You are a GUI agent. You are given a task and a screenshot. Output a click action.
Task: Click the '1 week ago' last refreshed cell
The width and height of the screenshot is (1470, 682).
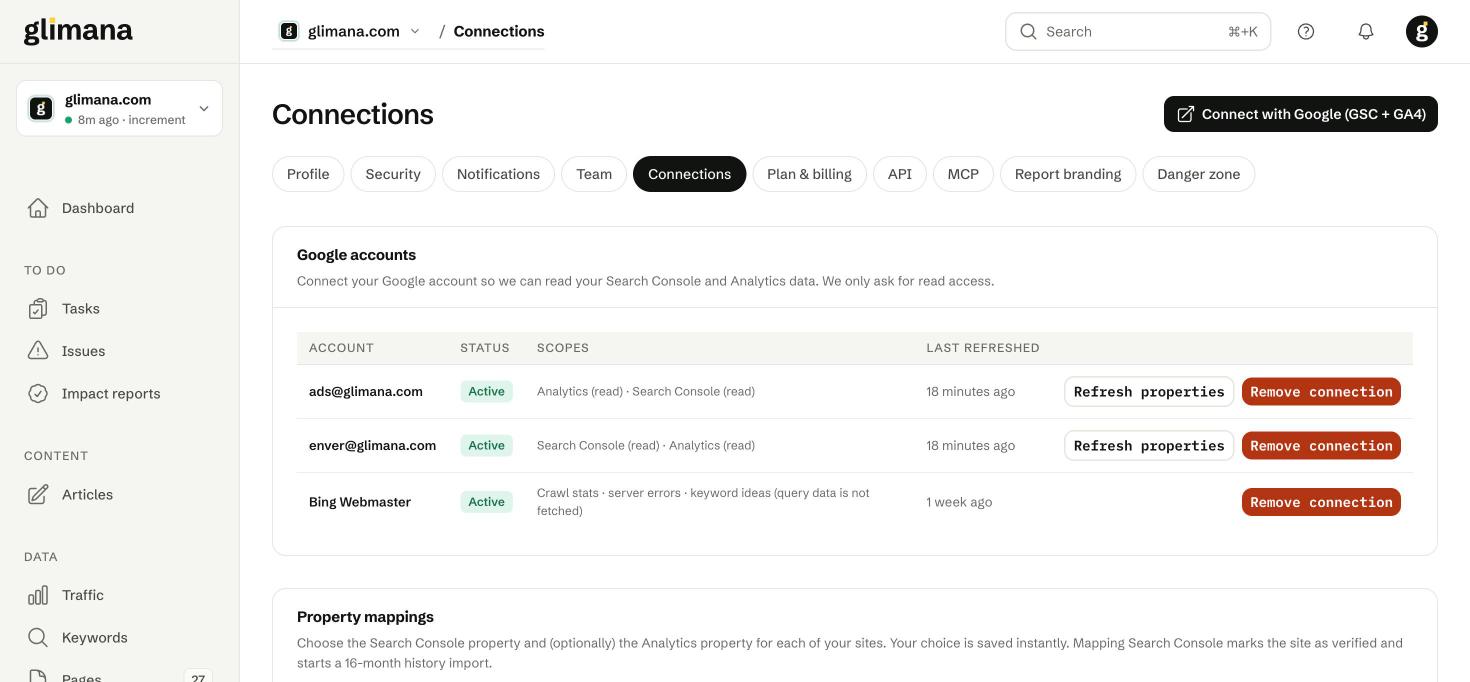959,502
